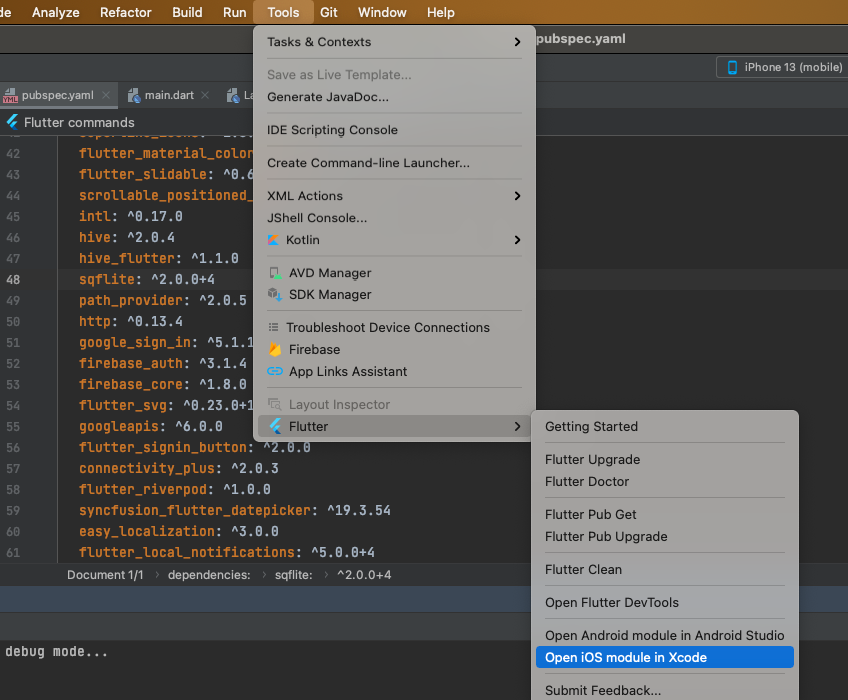Close the pubspec.yaml editor tab
This screenshot has height=700, width=848.
tap(105, 96)
